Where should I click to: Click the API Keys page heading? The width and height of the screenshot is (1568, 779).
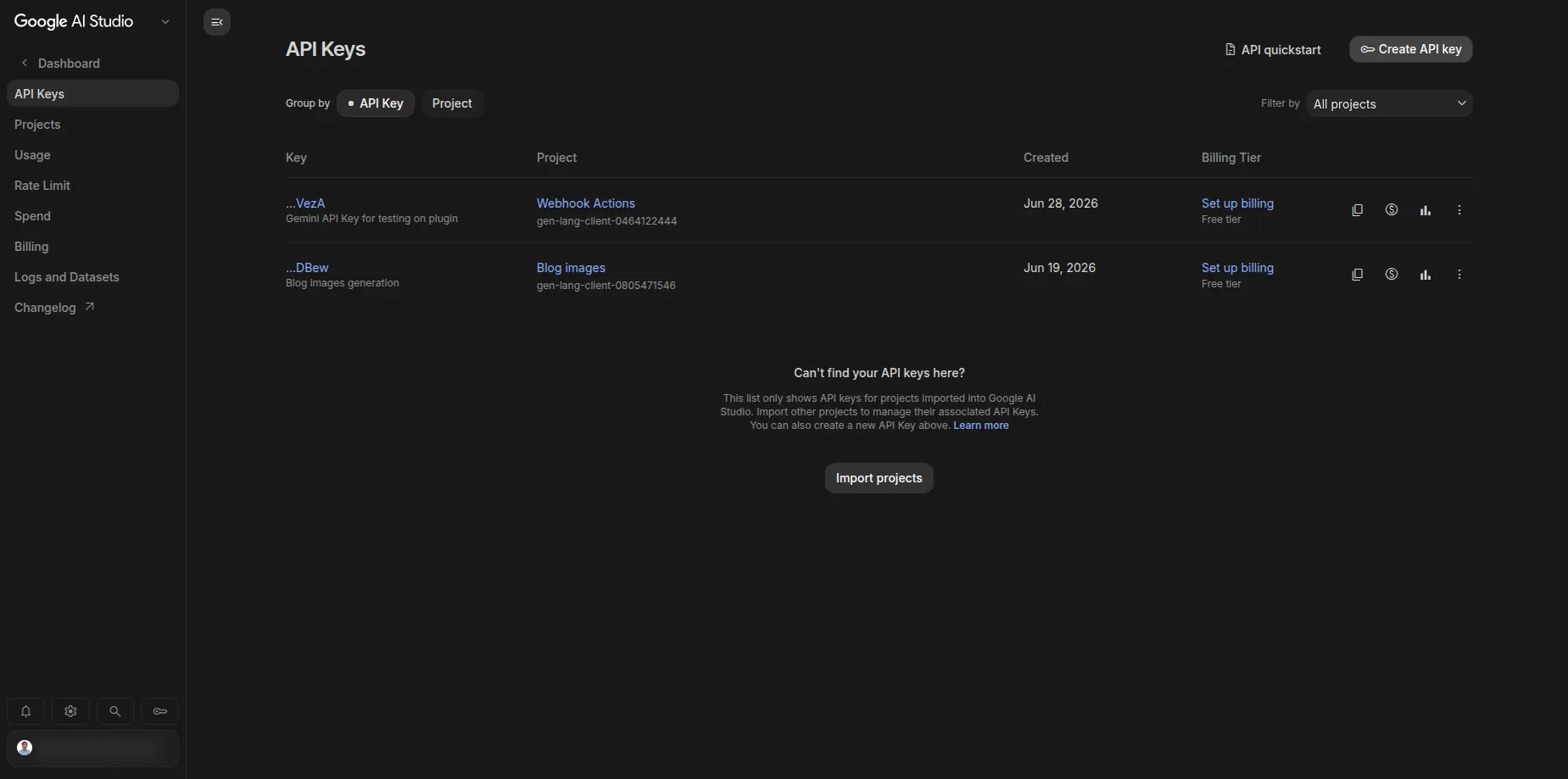pos(326,49)
